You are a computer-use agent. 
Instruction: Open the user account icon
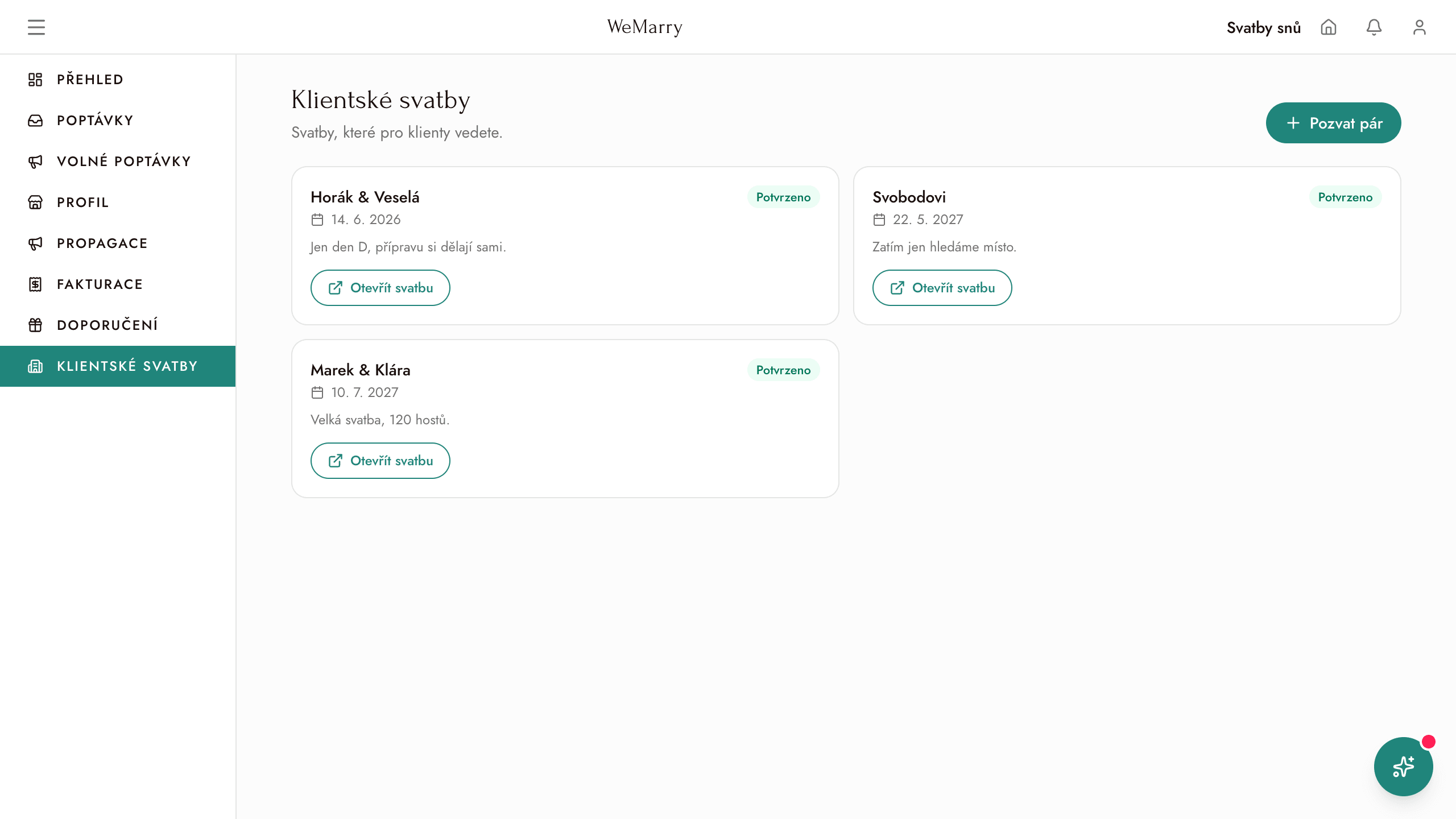[x=1420, y=27]
